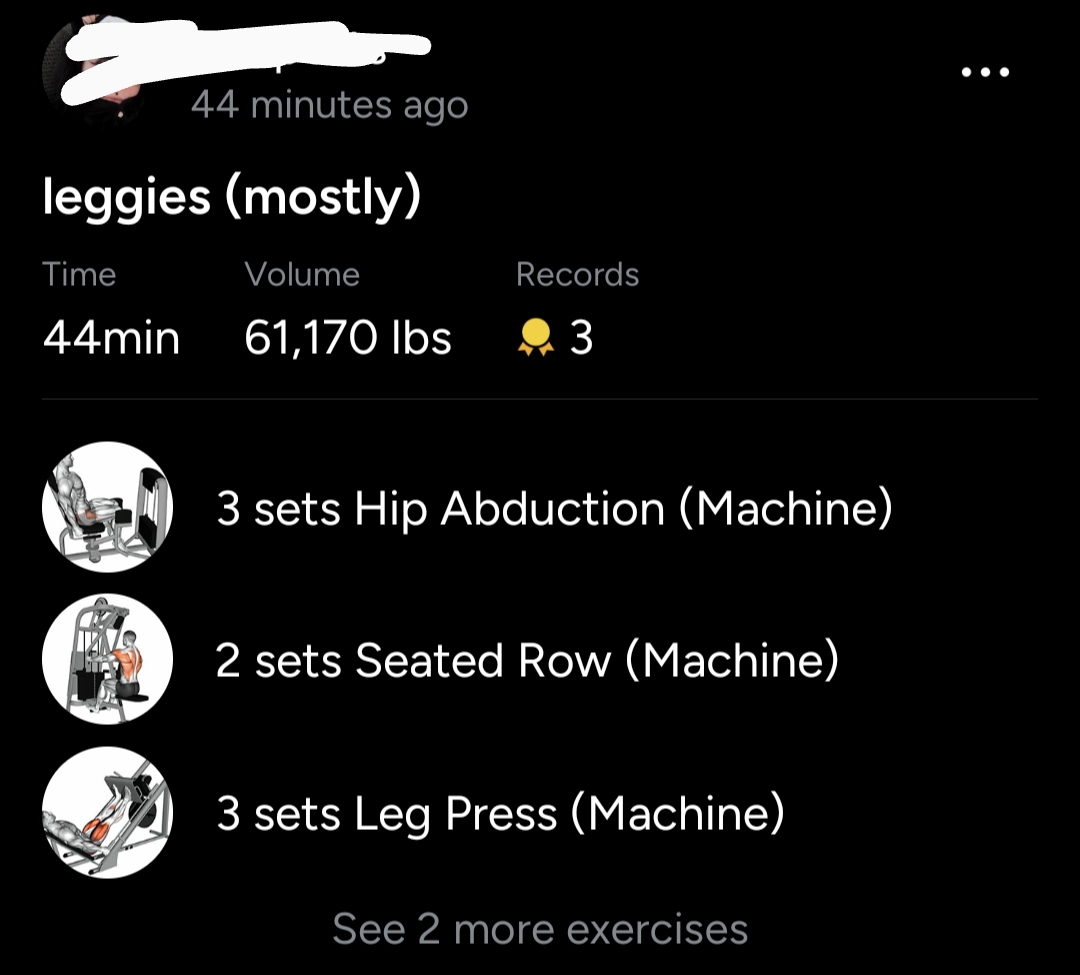Select 2 sets Seated Row (Machine) text
Viewport: 1080px width, 975px height.
527,661
